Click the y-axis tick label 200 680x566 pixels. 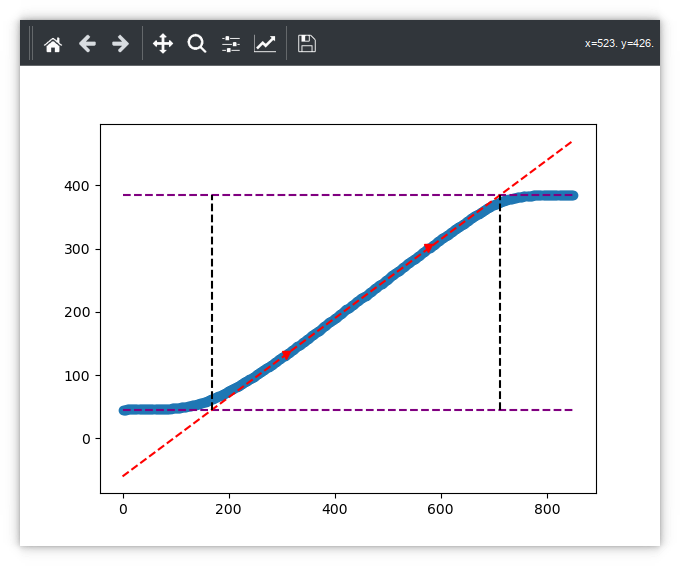pos(78,312)
